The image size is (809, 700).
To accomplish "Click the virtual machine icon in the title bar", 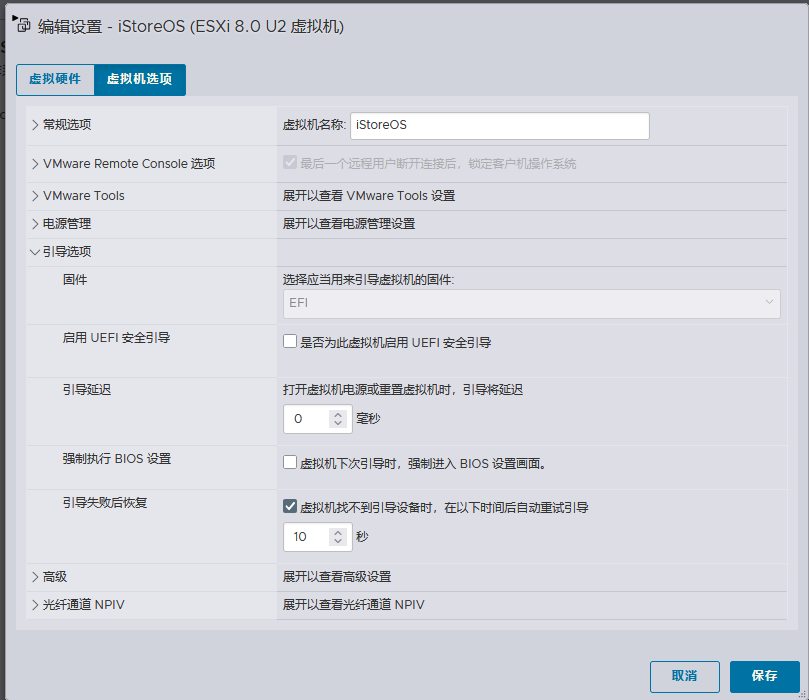I will pyautogui.click(x=22, y=26).
